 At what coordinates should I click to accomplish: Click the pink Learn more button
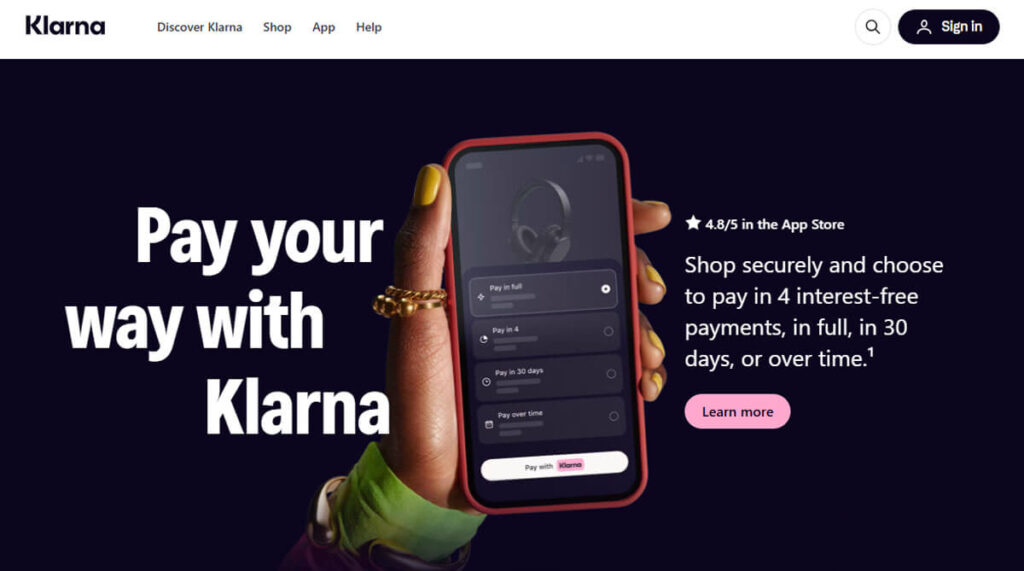[737, 412]
